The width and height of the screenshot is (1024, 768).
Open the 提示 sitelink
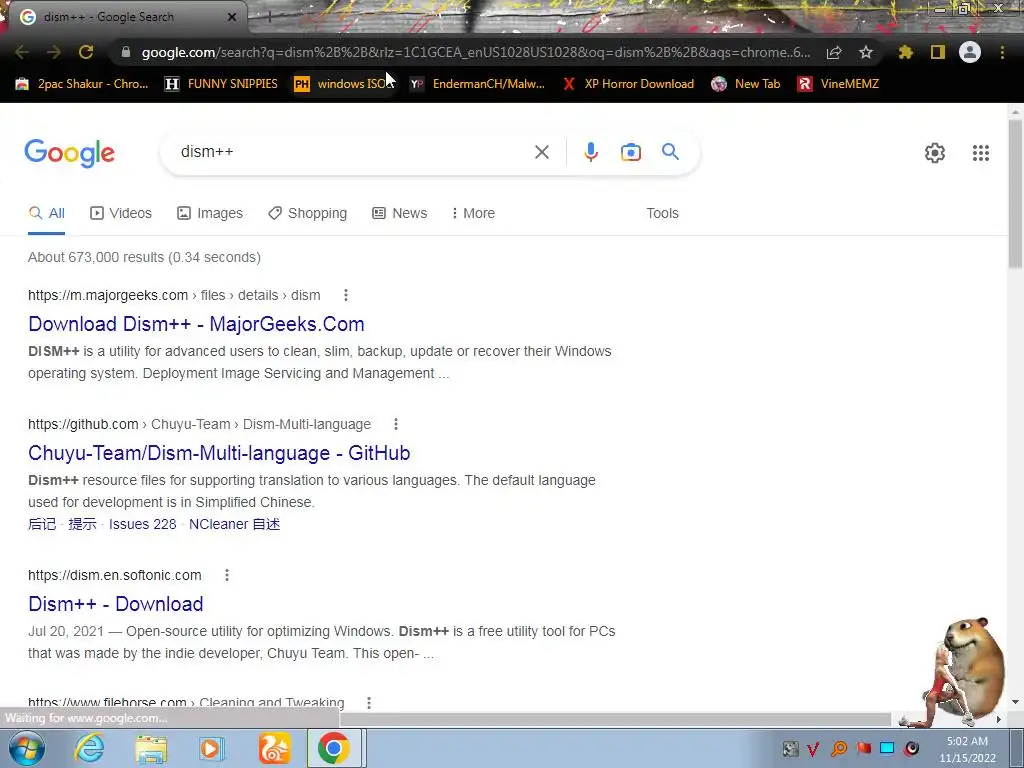coord(82,524)
